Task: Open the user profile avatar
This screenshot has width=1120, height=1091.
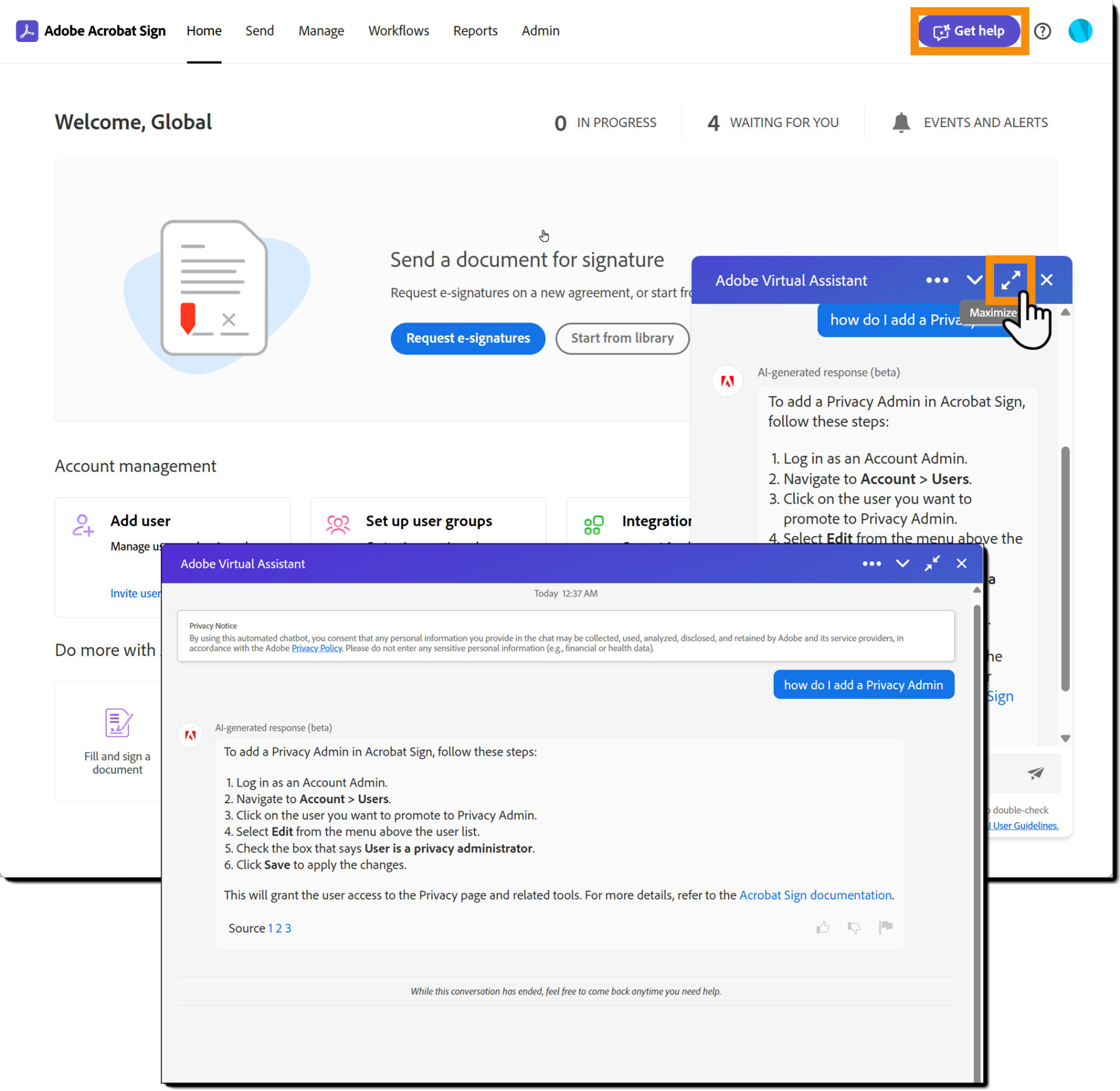Action: 1080,31
